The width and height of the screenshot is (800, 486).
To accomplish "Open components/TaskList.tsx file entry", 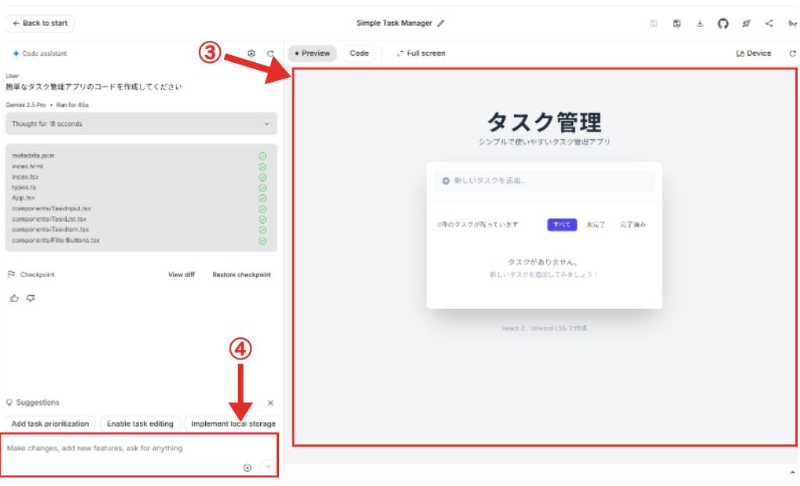I will pos(49,219).
